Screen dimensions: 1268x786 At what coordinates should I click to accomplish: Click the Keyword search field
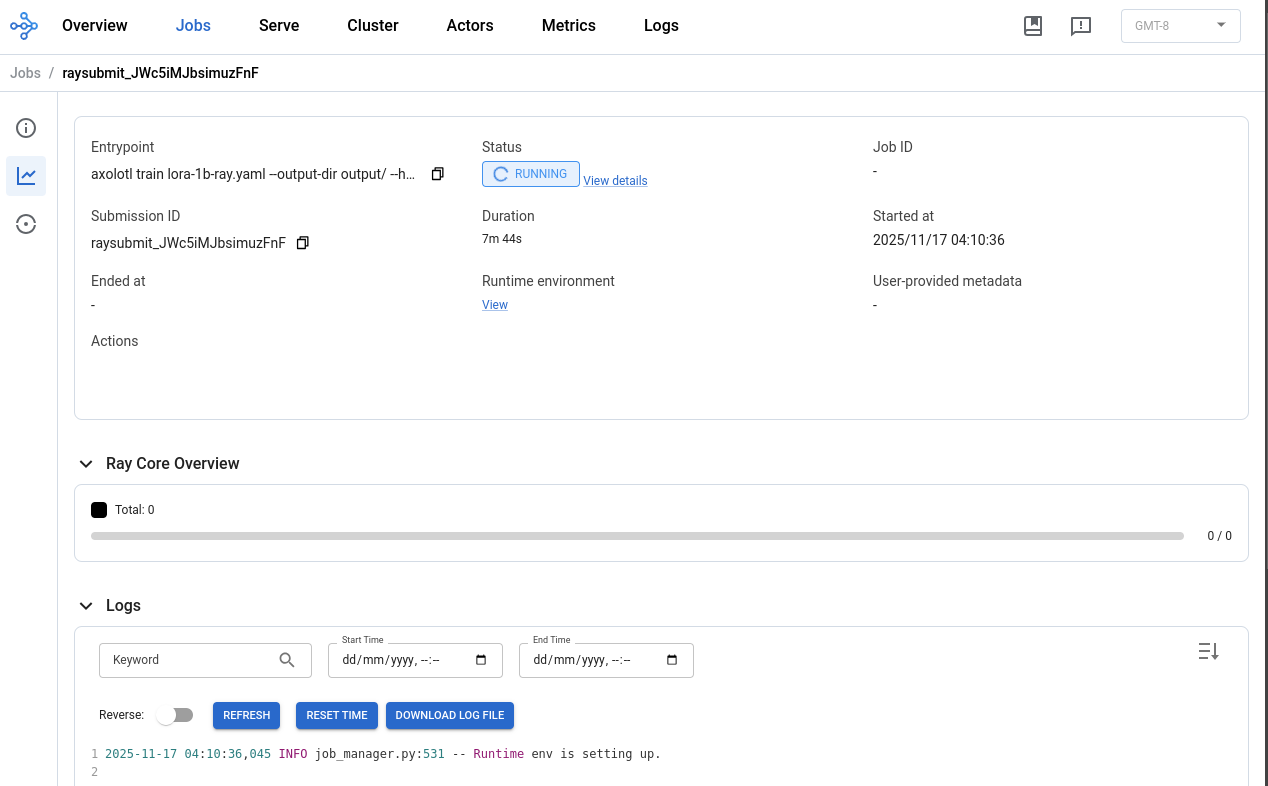click(x=190, y=660)
